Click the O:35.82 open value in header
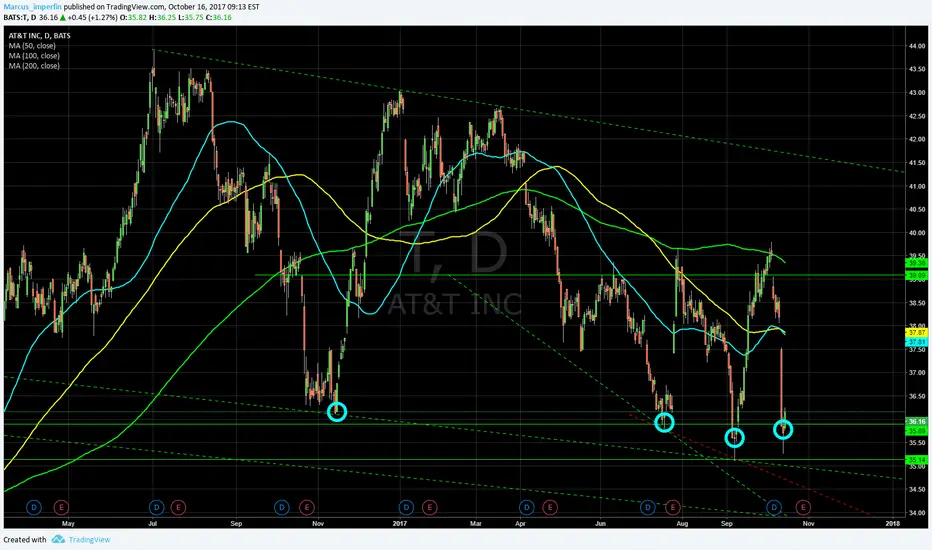 (x=133, y=17)
